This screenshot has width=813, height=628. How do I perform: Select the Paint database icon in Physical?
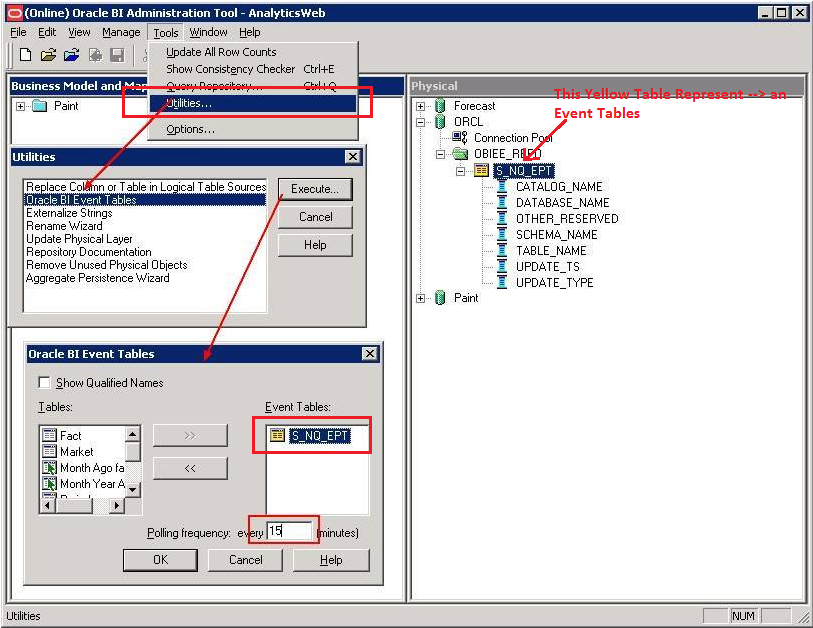coord(440,298)
